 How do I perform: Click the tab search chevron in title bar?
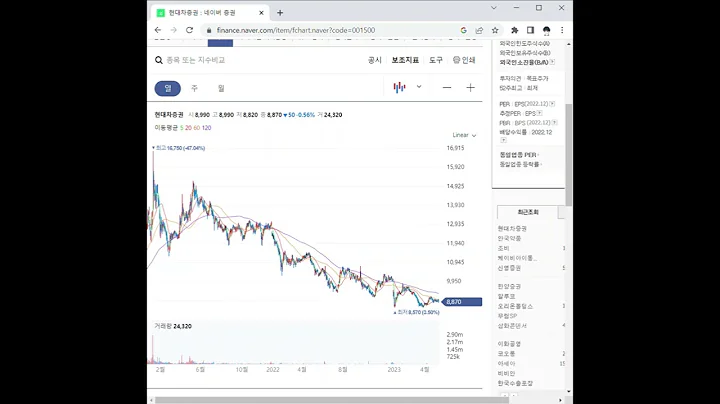[x=494, y=8]
